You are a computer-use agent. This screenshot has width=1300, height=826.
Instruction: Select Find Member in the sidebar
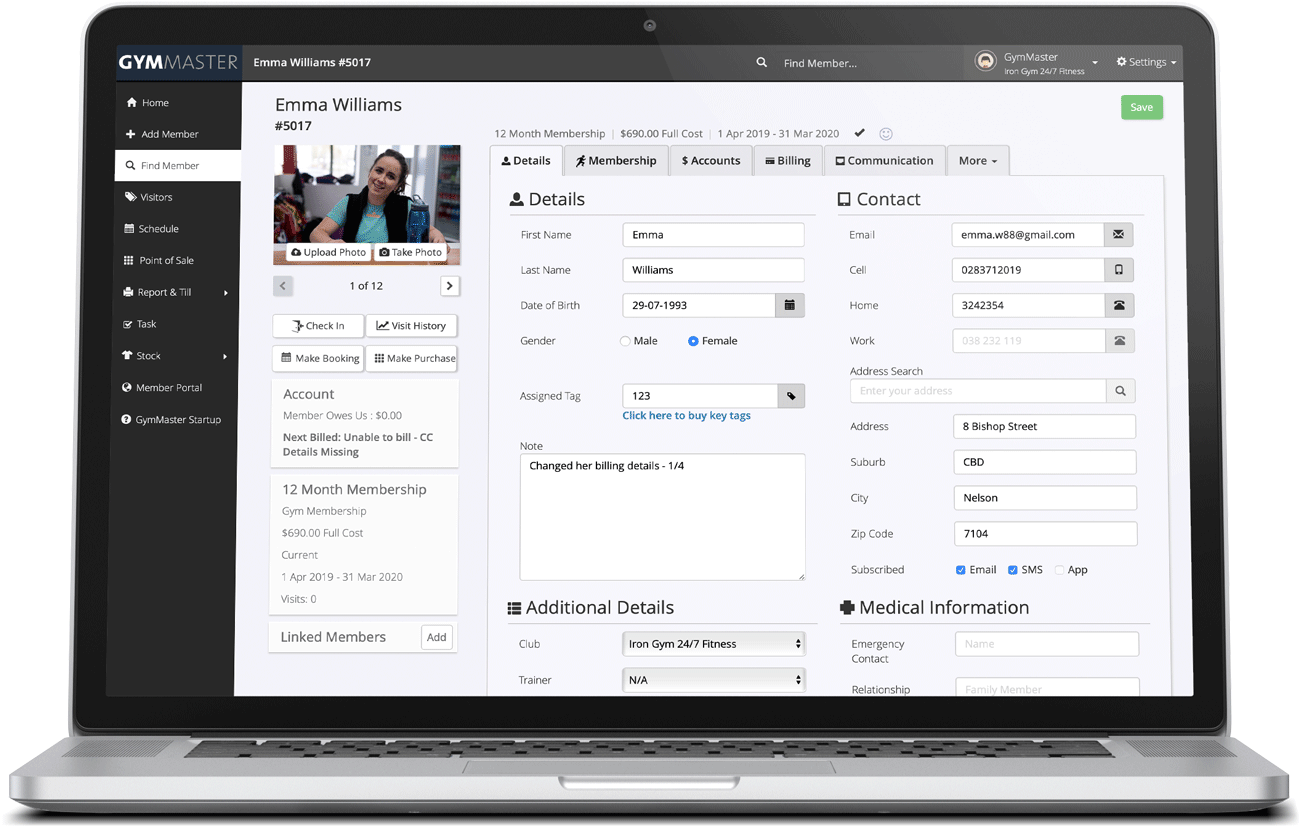click(177, 166)
